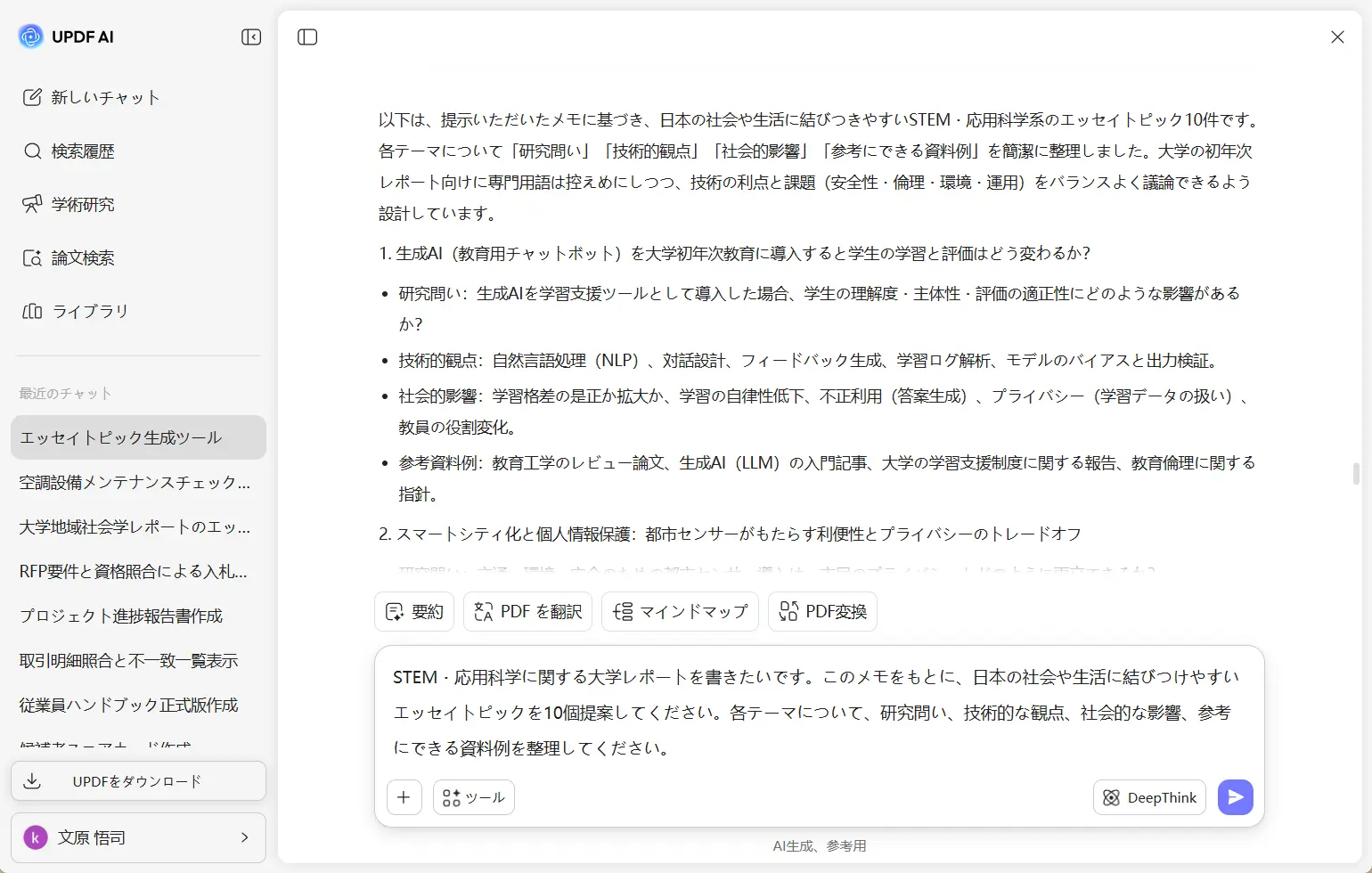The image size is (1372, 873).
Task: Click the 参考資料例 bullet line
Action: point(827,477)
